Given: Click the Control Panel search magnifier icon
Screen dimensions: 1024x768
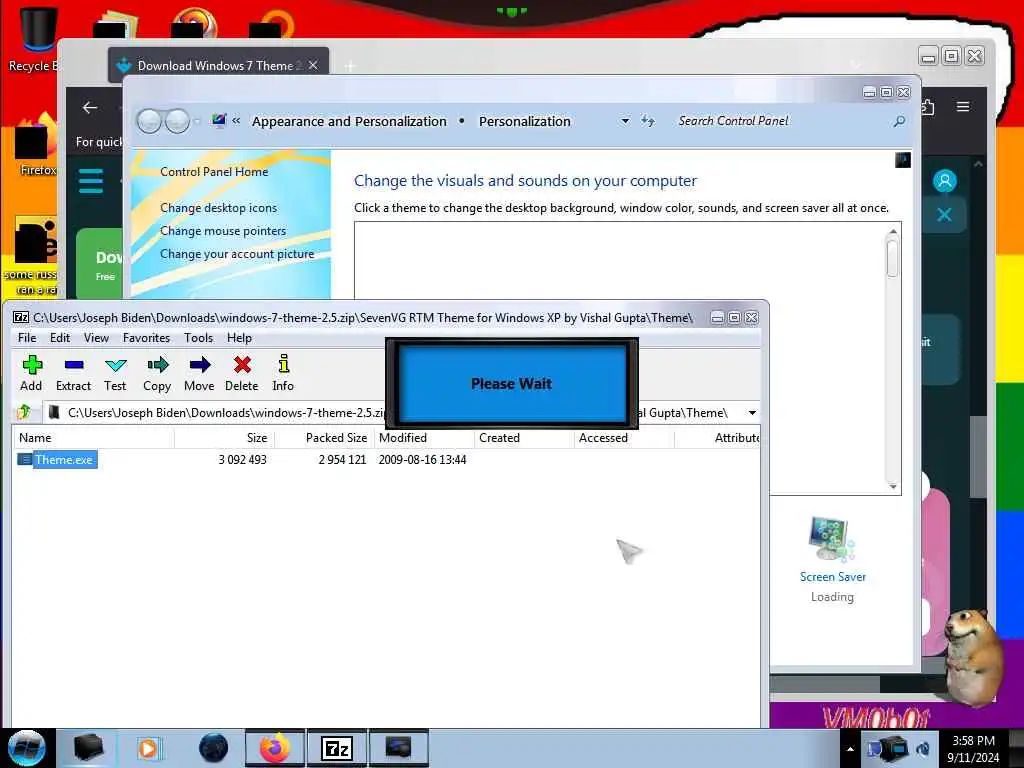Looking at the screenshot, I should coord(899,121).
